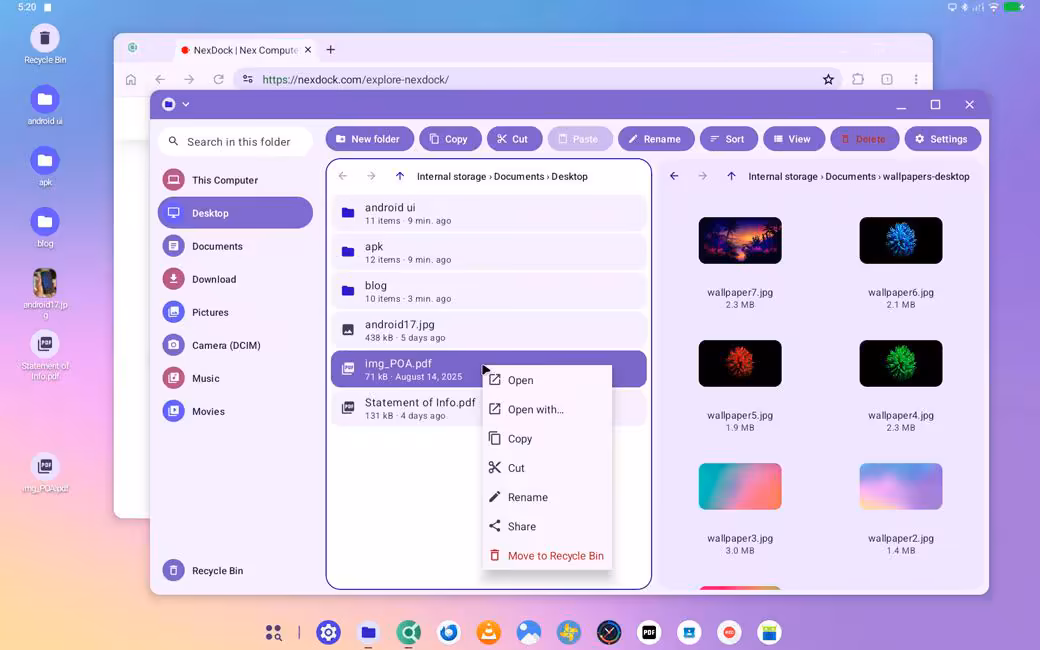
Task: Select This Computer in sidebar
Action: [235, 180]
